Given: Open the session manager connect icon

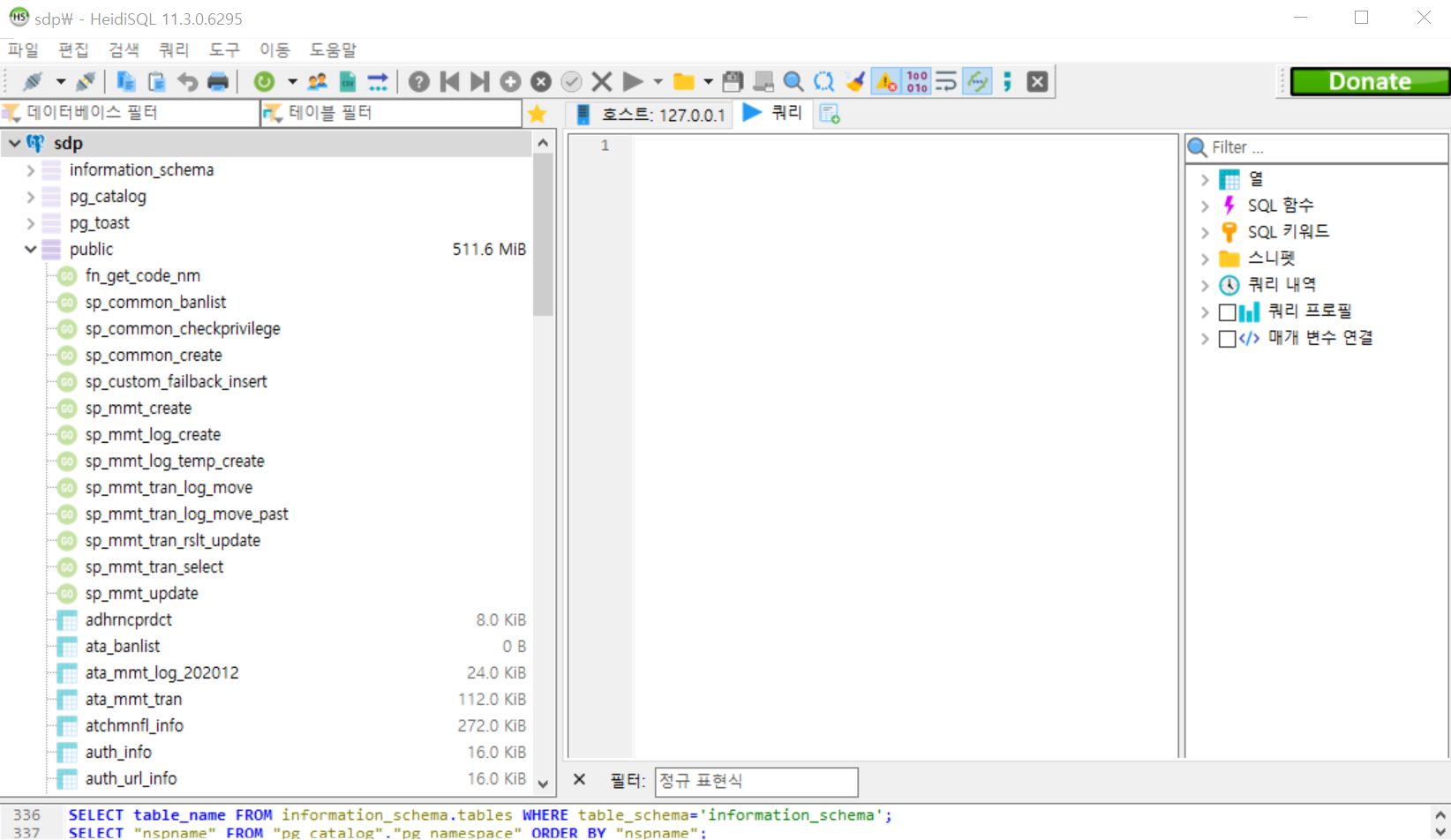Looking at the screenshot, I should [33, 82].
